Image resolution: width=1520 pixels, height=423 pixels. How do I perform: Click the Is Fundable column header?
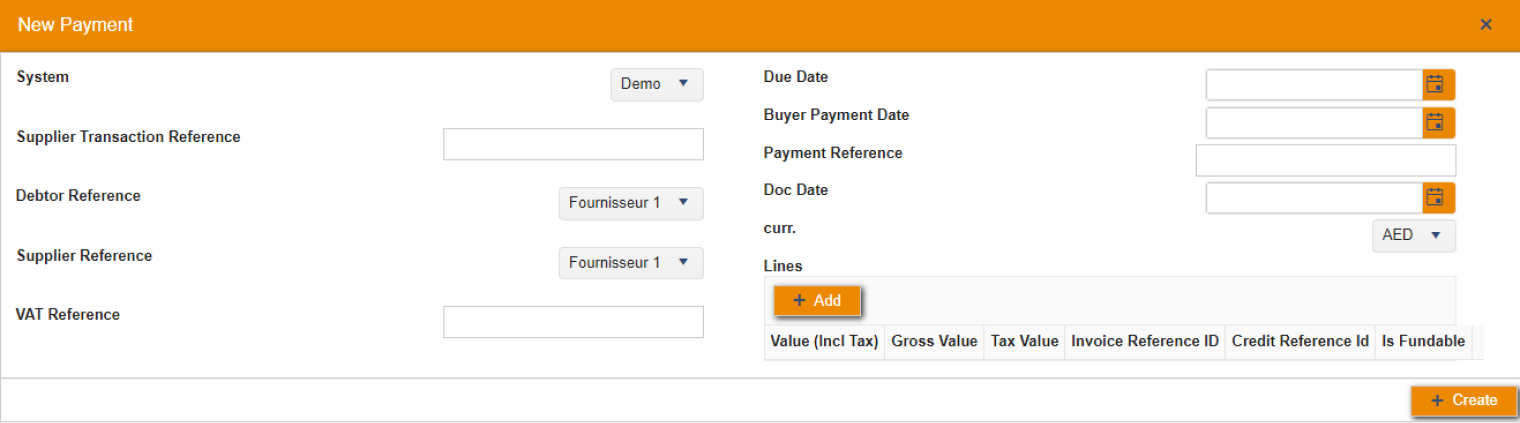[x=1423, y=342]
